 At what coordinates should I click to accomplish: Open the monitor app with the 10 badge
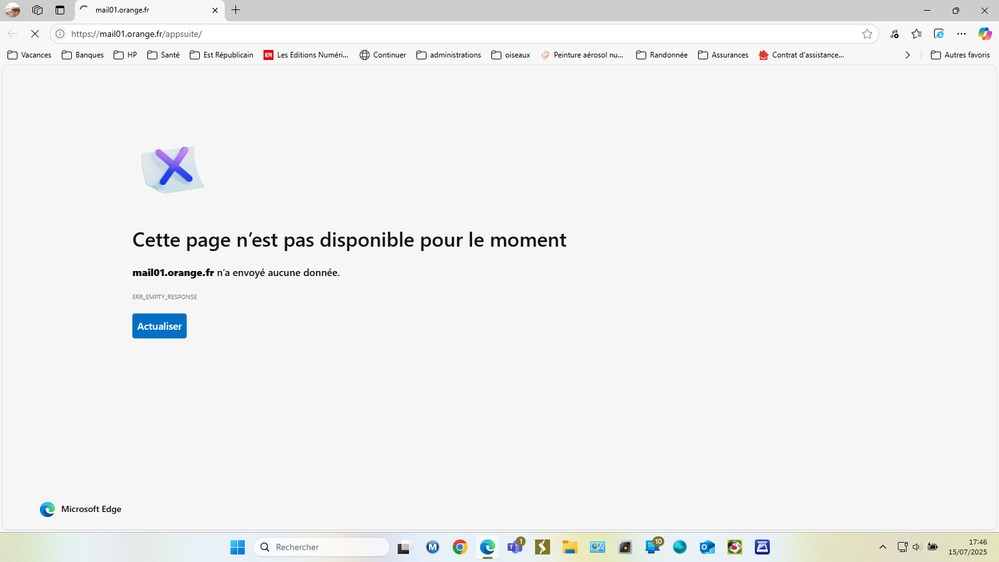click(653, 547)
